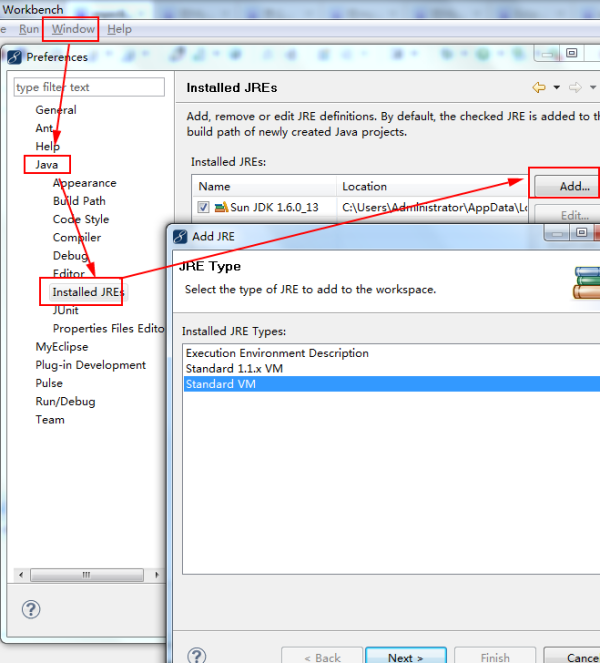Select Team preferences
The height and width of the screenshot is (663, 600).
(x=50, y=419)
